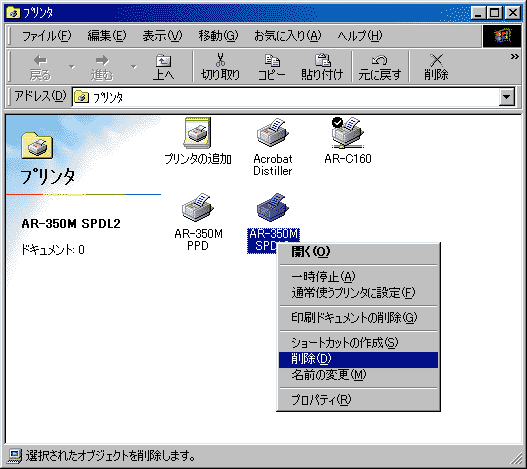
Task: Expand the address bar dropdown arrow
Action: (507, 97)
